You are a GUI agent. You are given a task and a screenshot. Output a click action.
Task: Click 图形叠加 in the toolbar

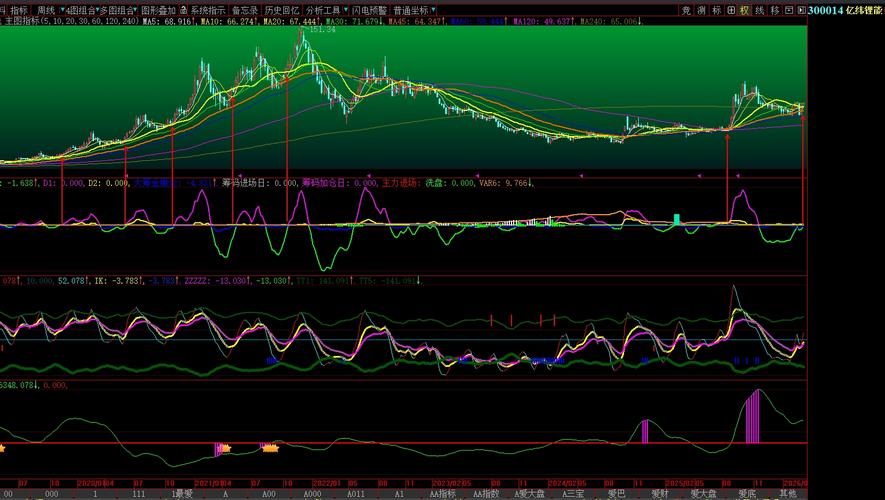(x=158, y=10)
